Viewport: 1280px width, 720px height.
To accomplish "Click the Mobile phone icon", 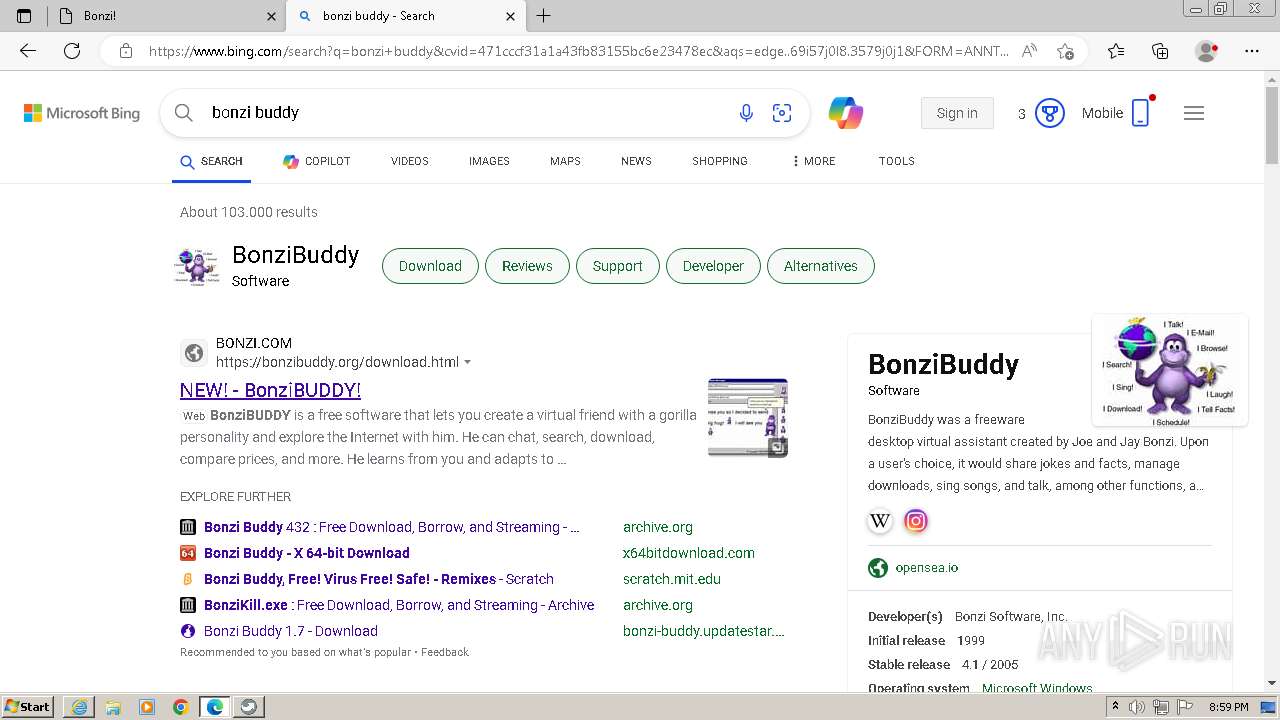I will (1140, 113).
